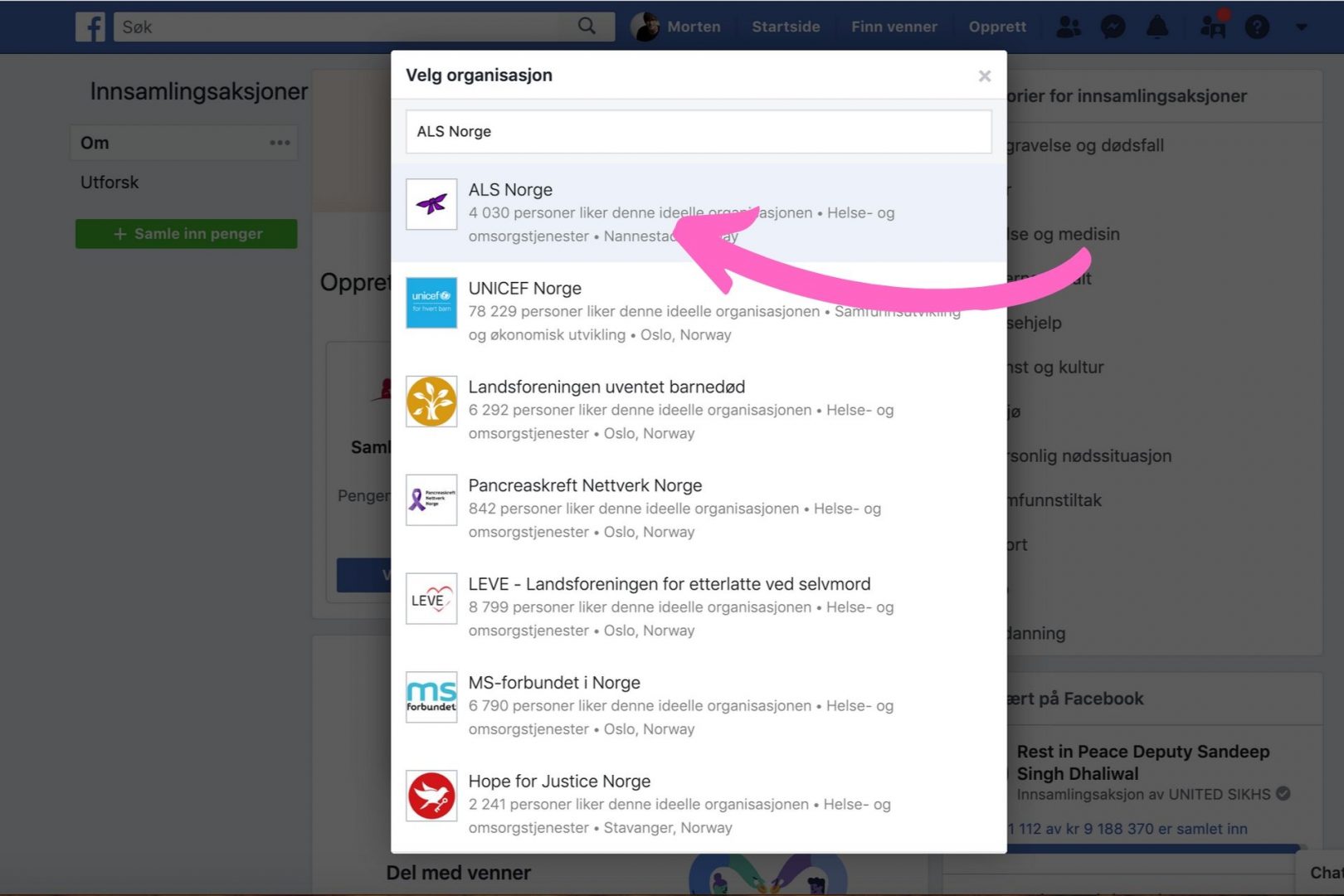Expand the account dropdown arrow
Viewport: 1344px width, 896px height.
(1301, 27)
